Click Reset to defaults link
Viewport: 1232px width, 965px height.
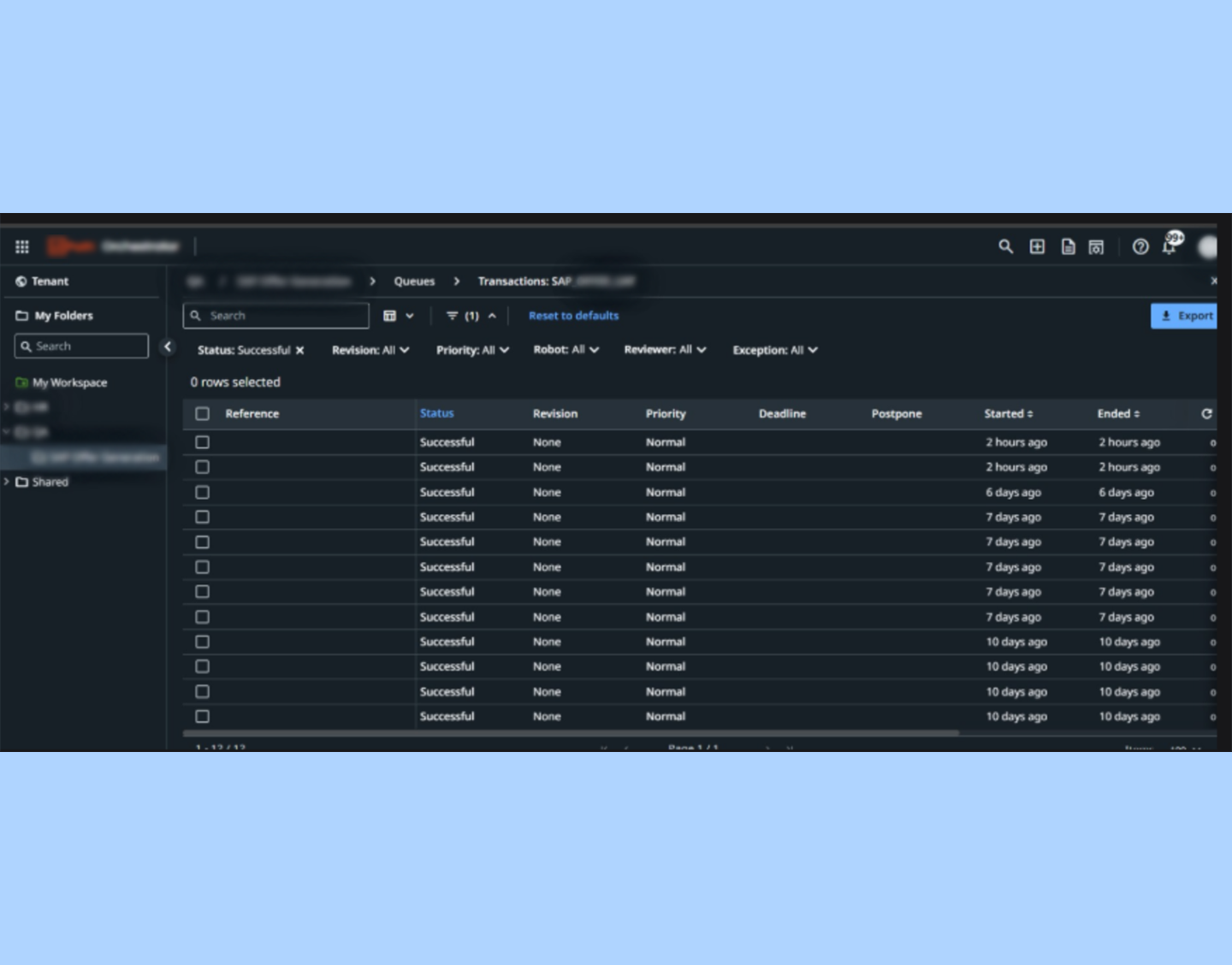(x=573, y=316)
